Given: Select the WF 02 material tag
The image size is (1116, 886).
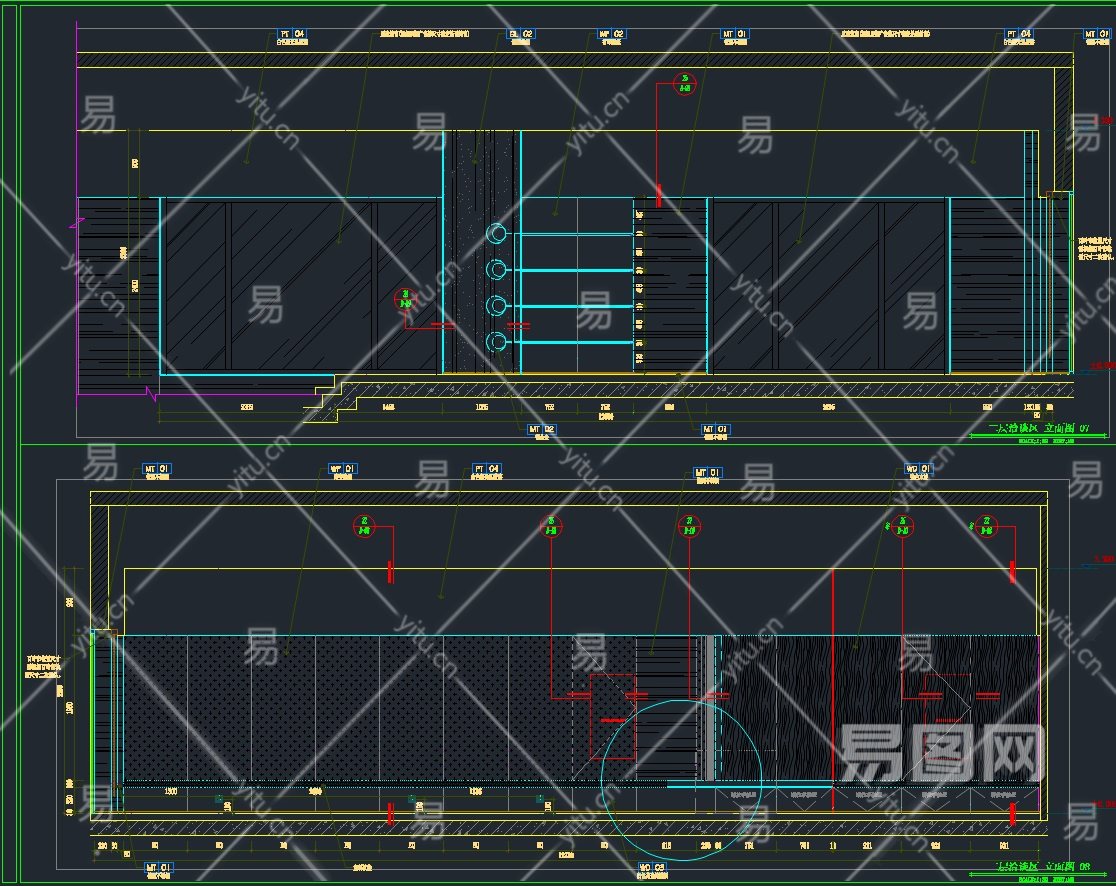Looking at the screenshot, I should [611, 34].
